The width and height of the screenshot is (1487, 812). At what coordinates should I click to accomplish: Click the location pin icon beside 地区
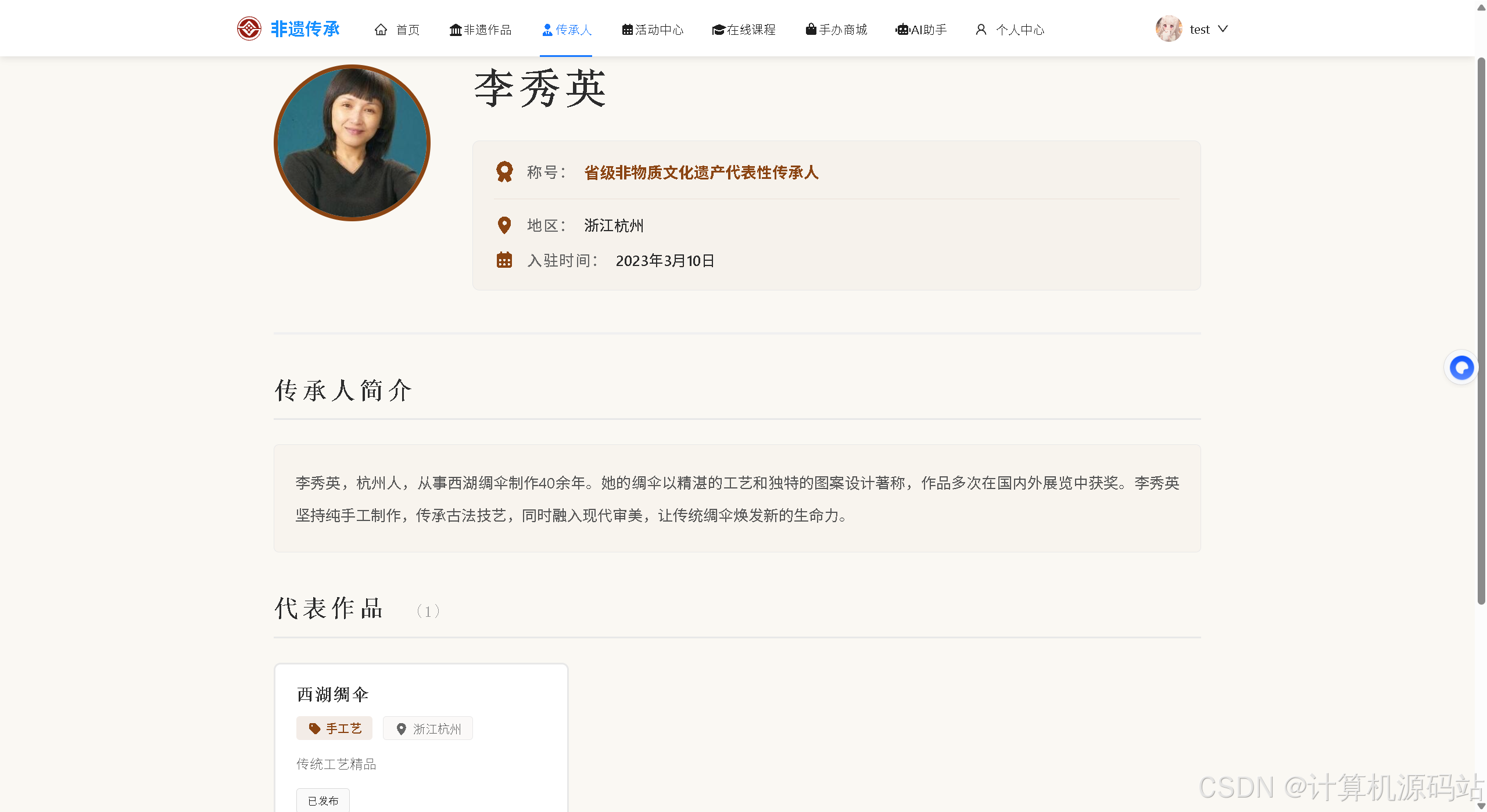point(504,225)
